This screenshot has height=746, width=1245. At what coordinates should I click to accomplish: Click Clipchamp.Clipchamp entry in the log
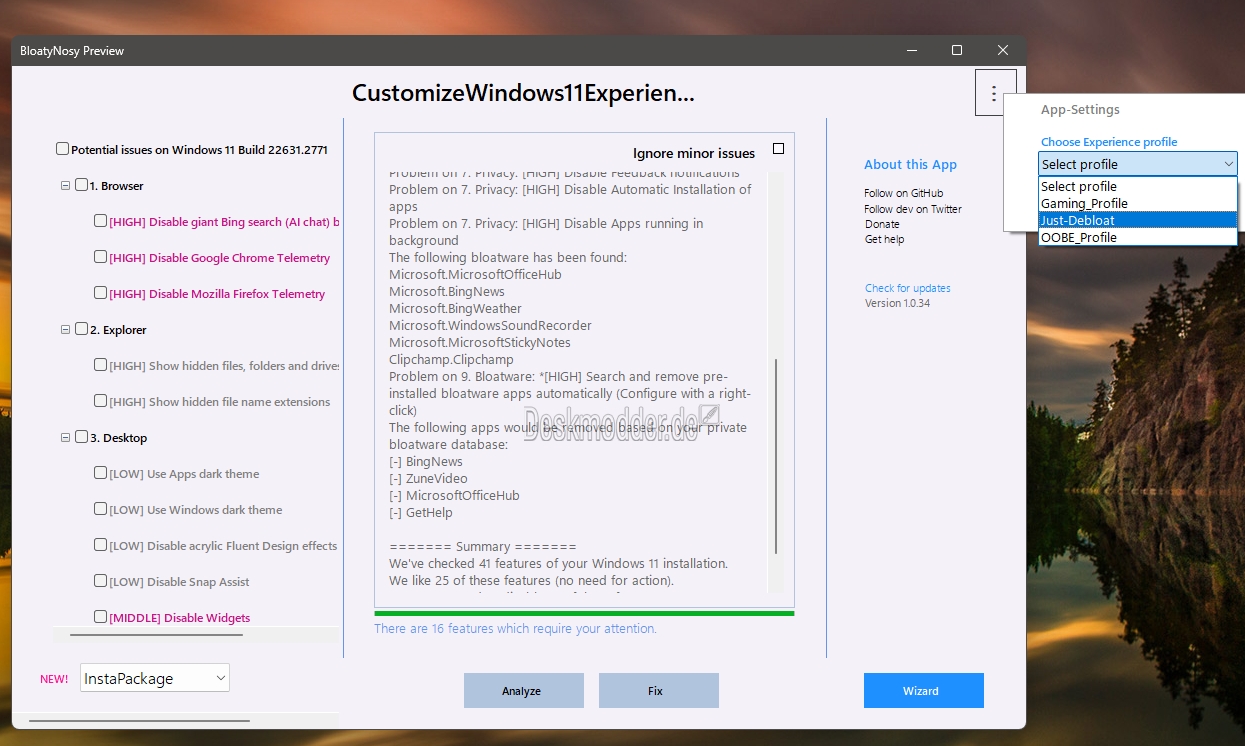[451, 360]
